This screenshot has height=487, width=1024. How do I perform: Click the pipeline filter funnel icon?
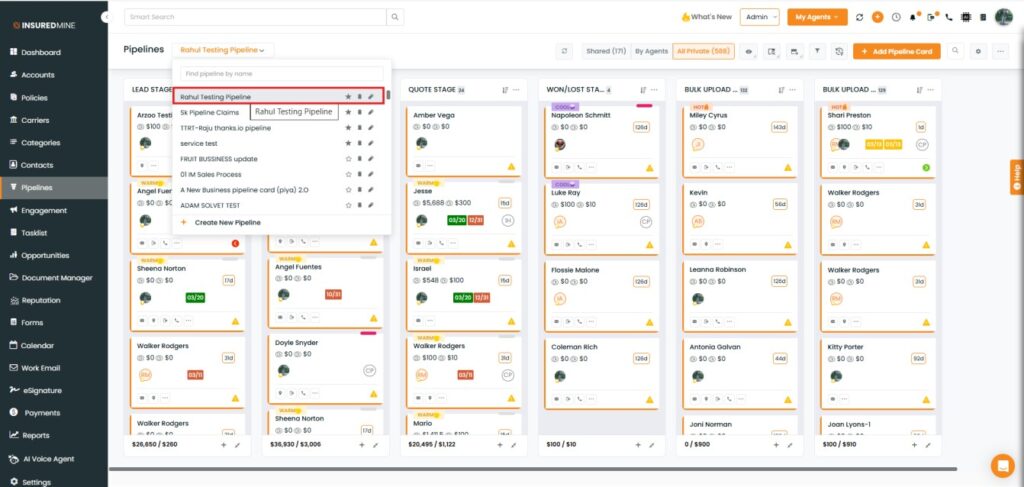(817, 50)
